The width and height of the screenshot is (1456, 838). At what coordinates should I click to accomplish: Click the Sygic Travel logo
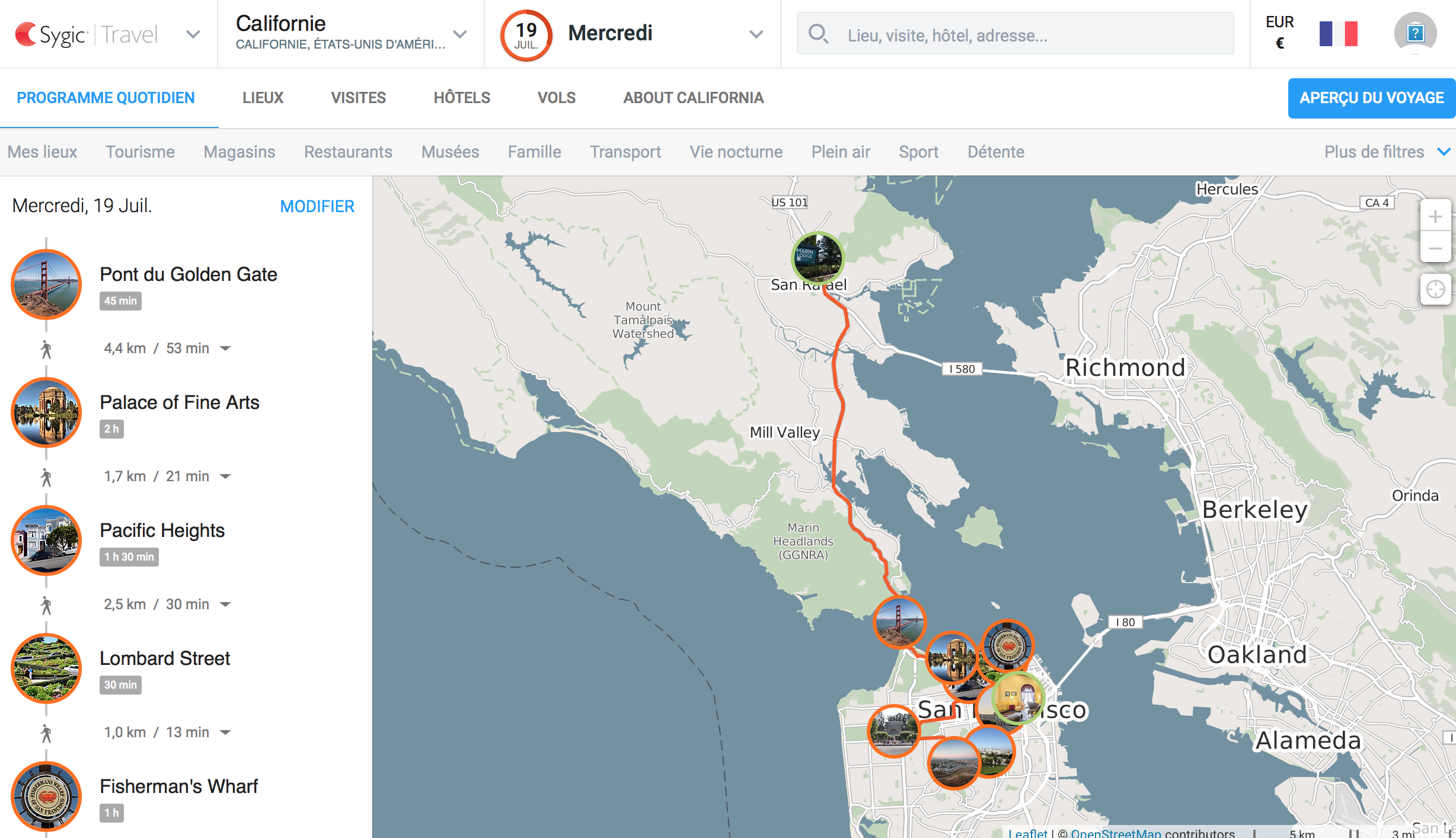(x=86, y=34)
